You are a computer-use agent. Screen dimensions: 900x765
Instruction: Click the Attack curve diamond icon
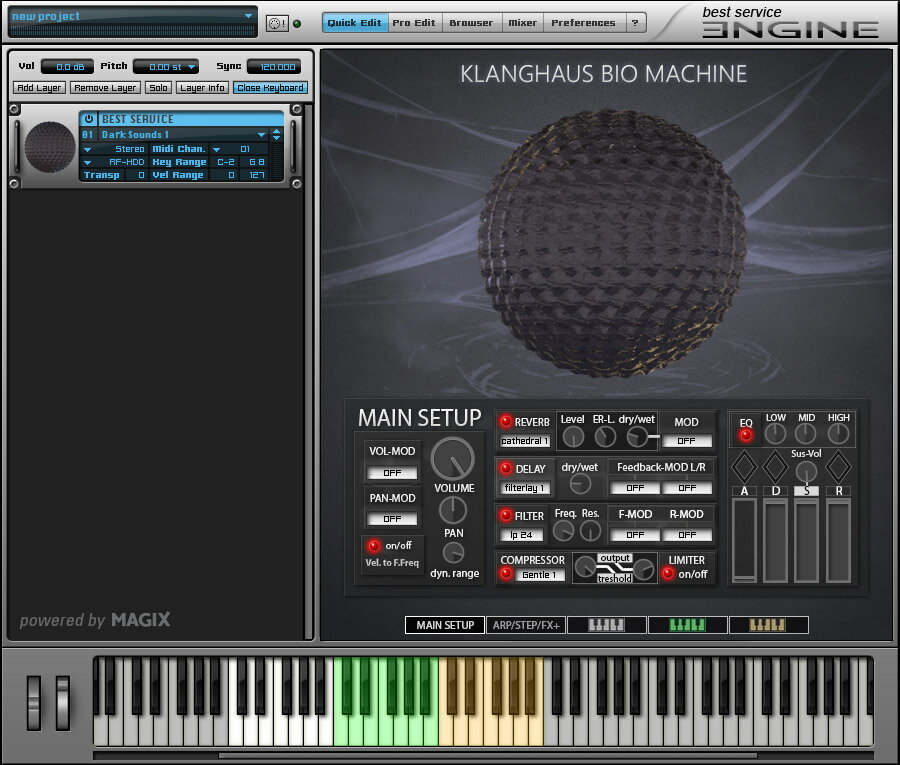tap(744, 466)
